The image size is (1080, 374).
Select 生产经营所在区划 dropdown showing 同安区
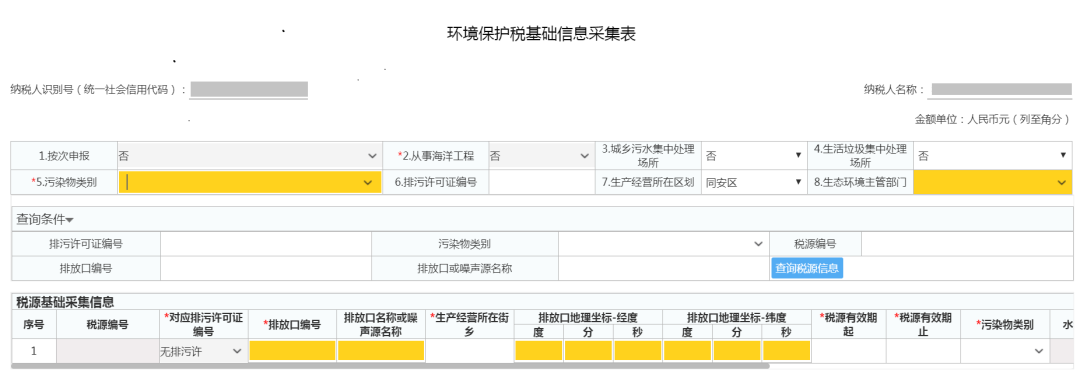[x=754, y=183]
